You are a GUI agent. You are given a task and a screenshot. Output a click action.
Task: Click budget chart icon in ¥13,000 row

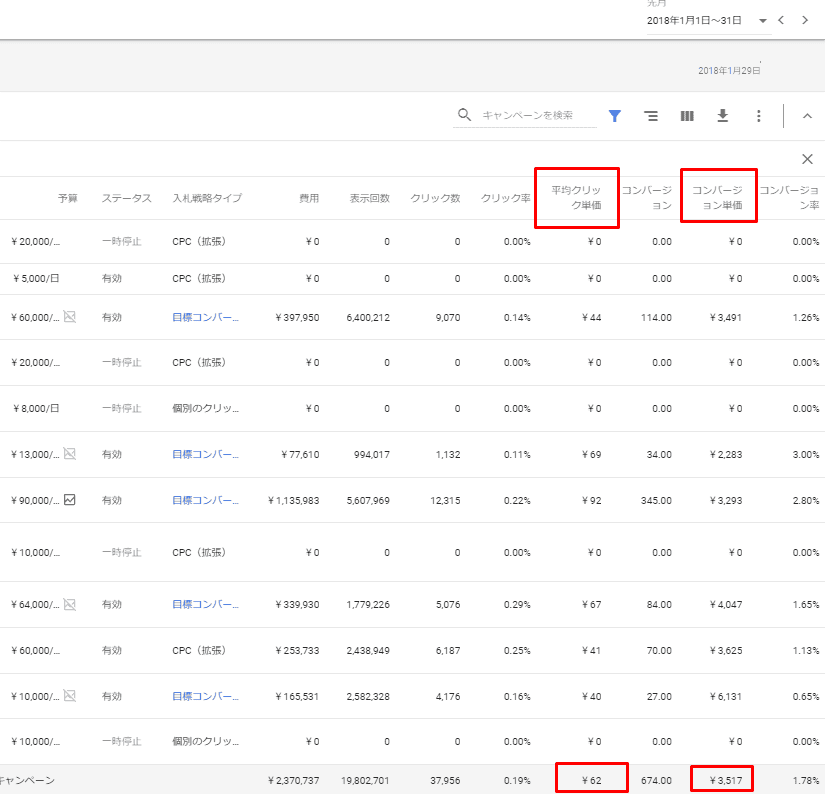[70, 454]
